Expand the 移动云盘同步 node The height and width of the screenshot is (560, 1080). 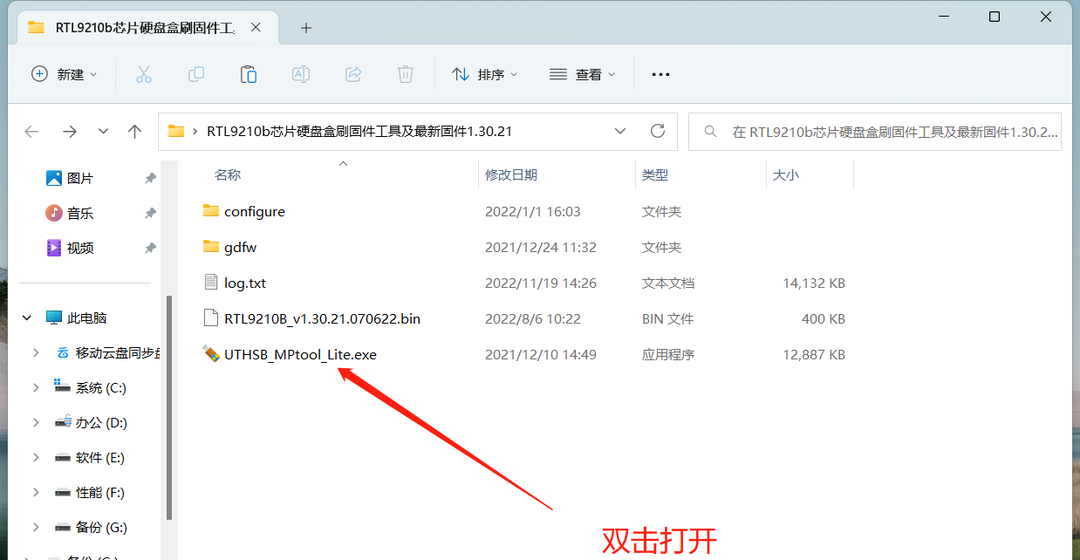(x=36, y=353)
